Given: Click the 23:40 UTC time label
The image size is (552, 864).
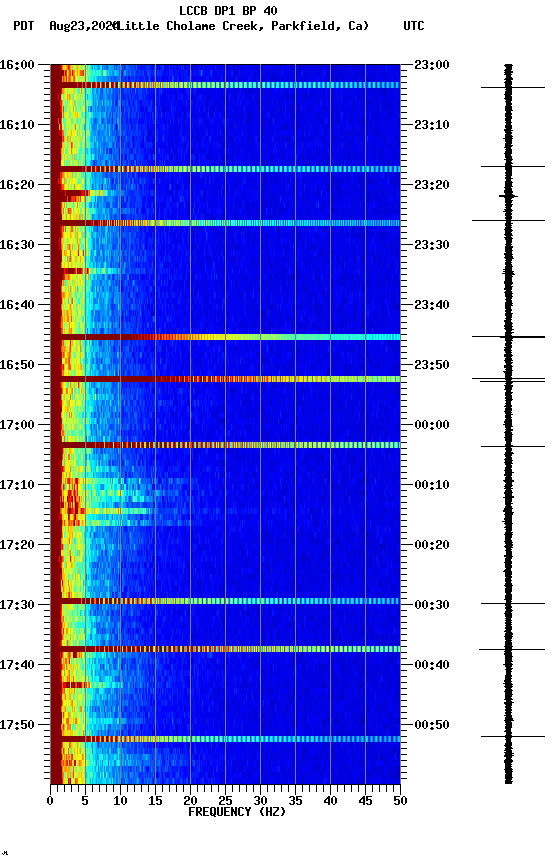Looking at the screenshot, I should 432,305.
